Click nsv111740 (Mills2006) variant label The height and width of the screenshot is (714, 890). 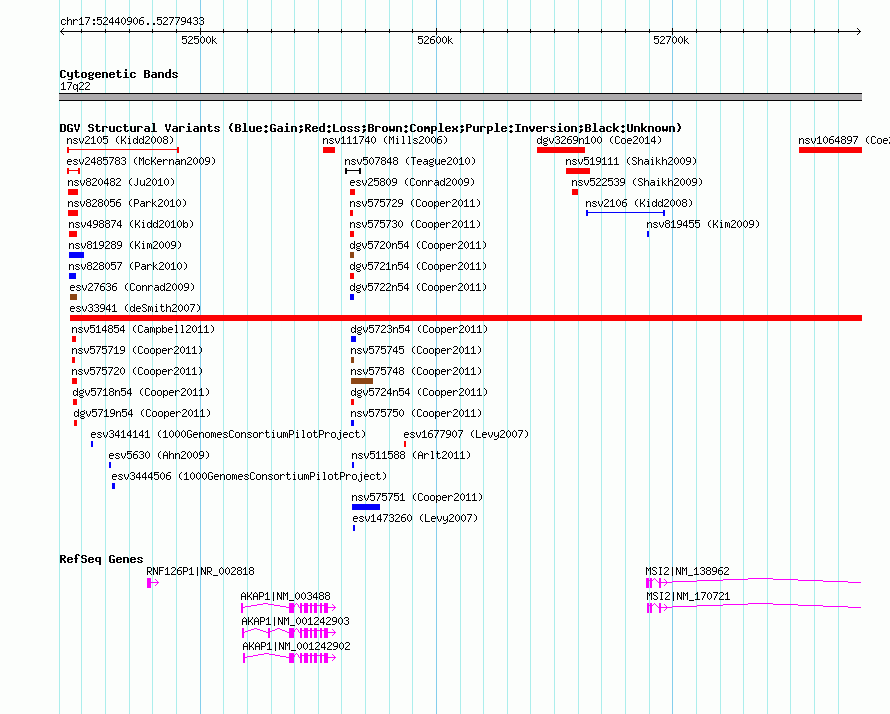(385, 140)
